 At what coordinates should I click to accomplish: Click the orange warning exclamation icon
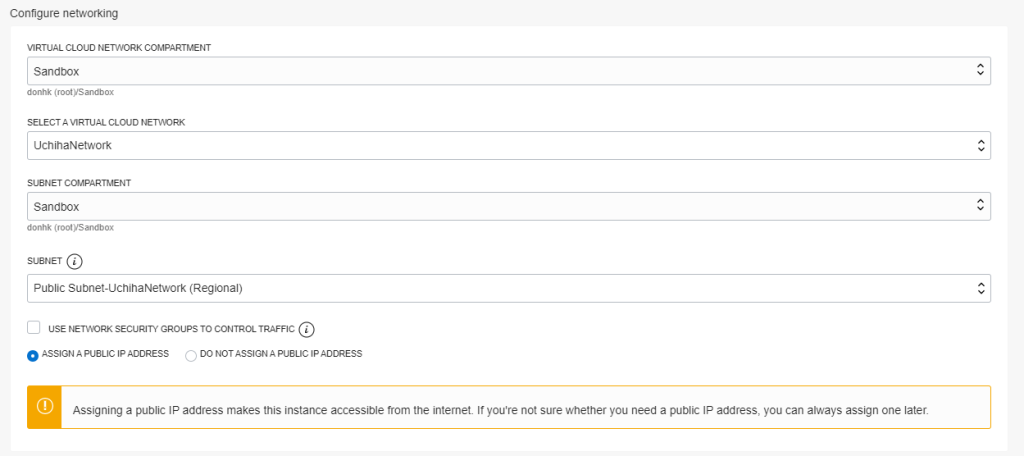pos(44,407)
